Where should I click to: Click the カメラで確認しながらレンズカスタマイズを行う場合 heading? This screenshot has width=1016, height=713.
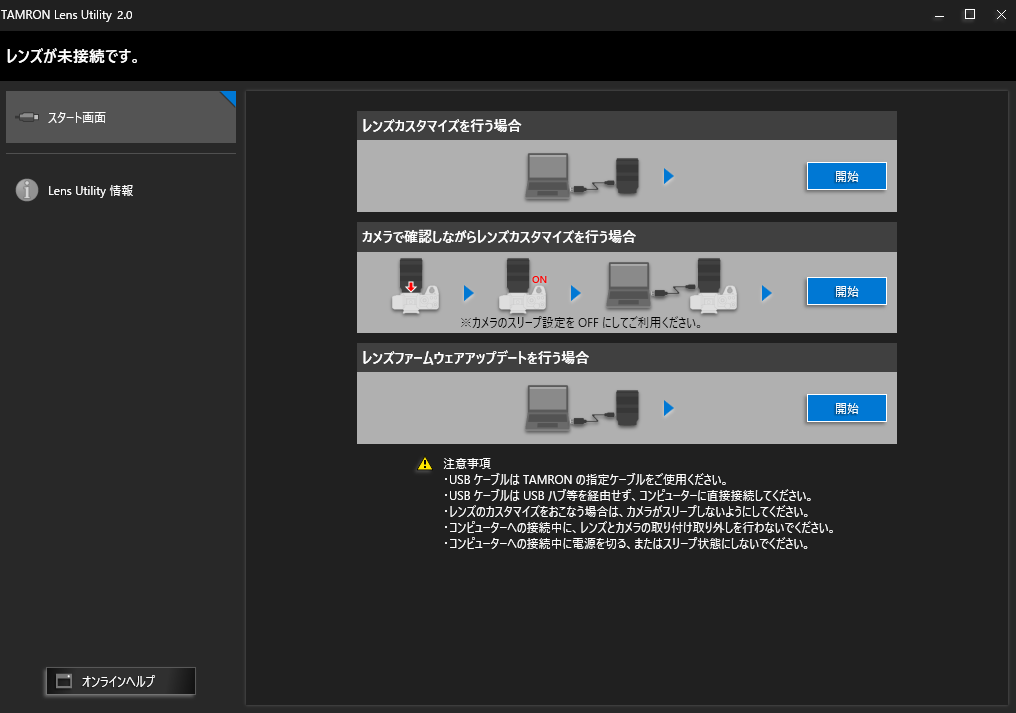click(x=498, y=237)
